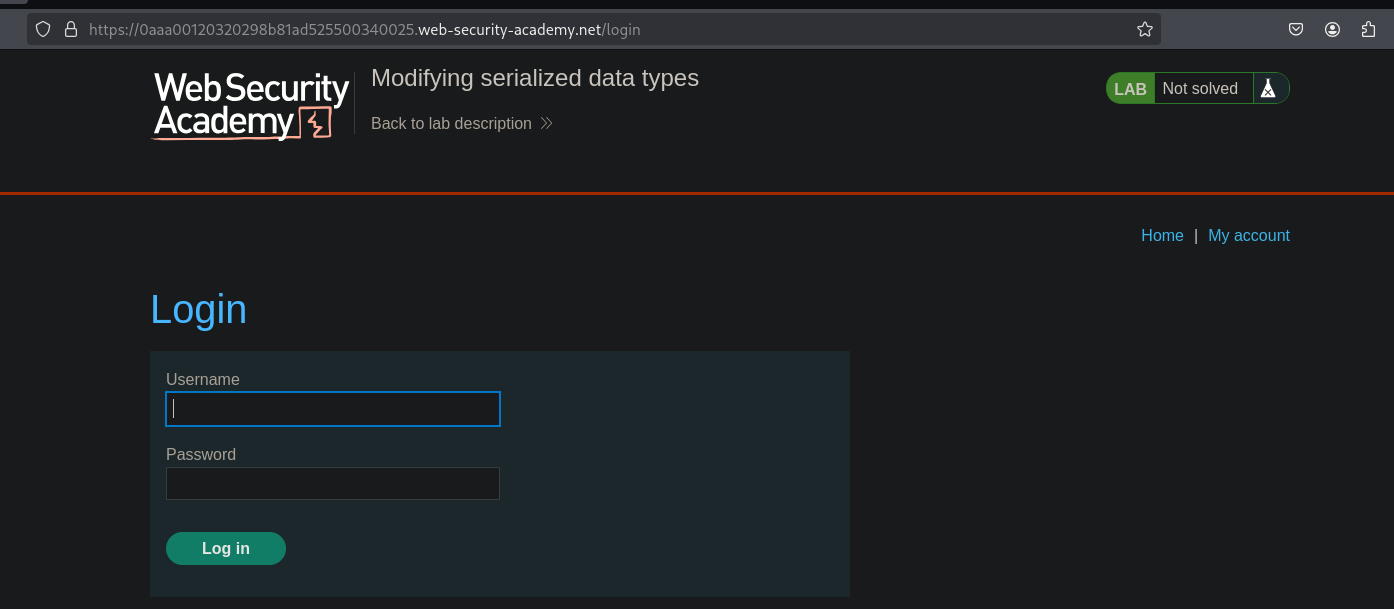Bookmark this page with the star icon
This screenshot has width=1394, height=609.
click(x=1145, y=30)
